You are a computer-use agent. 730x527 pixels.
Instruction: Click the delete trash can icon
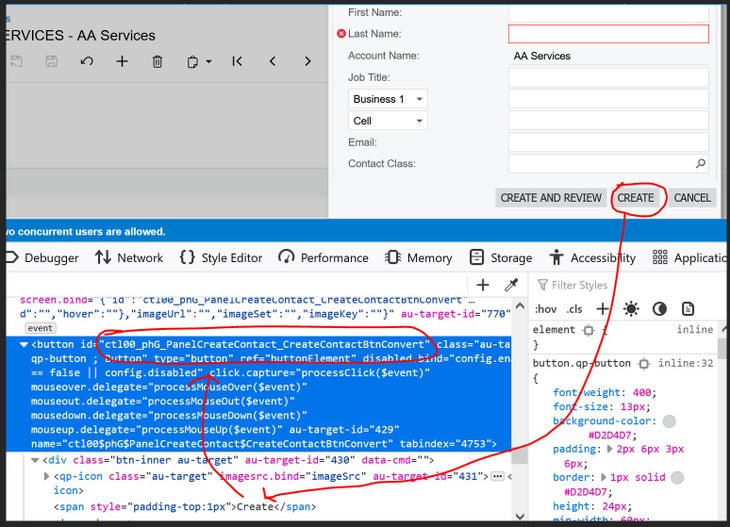click(x=157, y=61)
